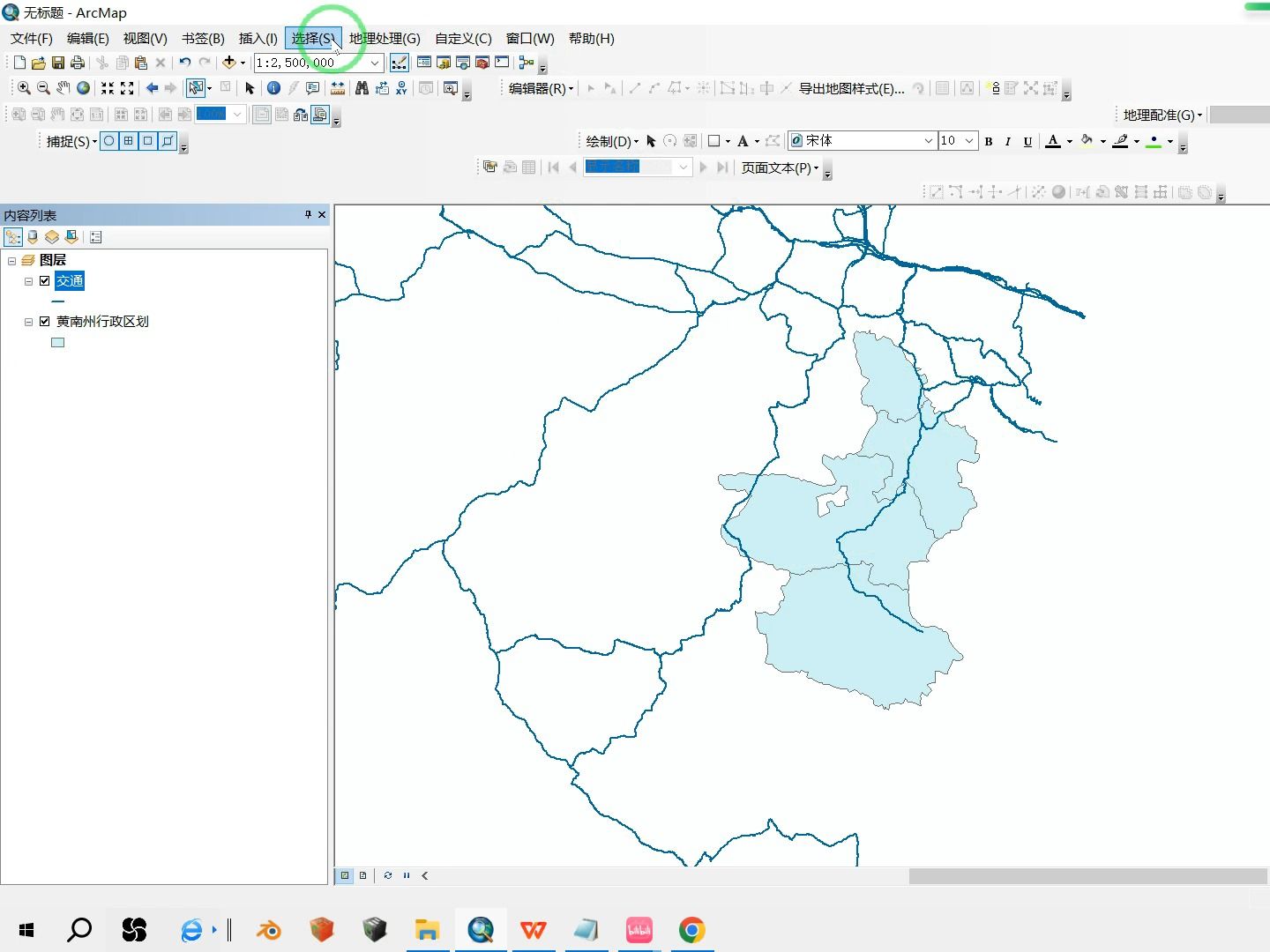This screenshot has width=1270, height=952.
Task: Uncheck the 交通 layer visibility
Action: [45, 280]
